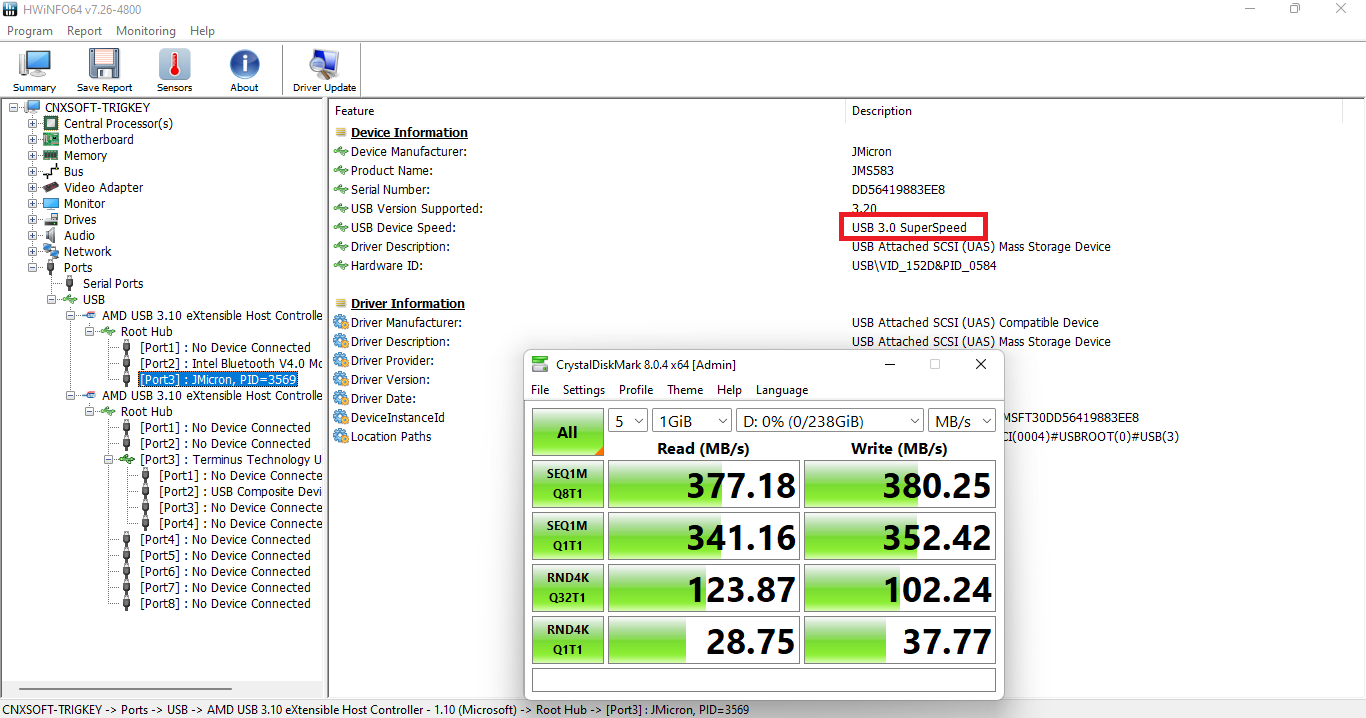The height and width of the screenshot is (718, 1366).
Task: Run the RND4K Q1T1 test
Action: pyautogui.click(x=568, y=641)
